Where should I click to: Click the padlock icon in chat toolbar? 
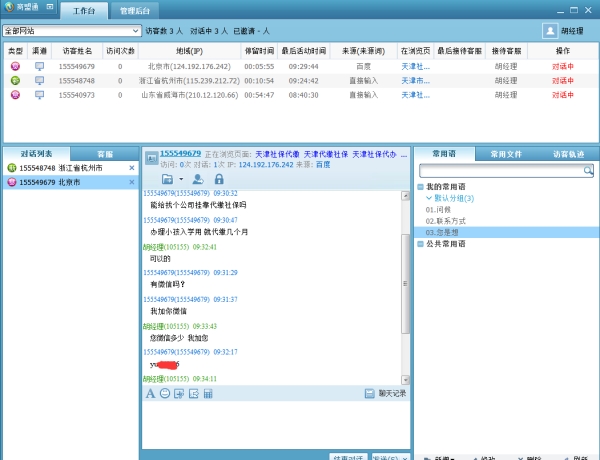[x=219, y=179]
